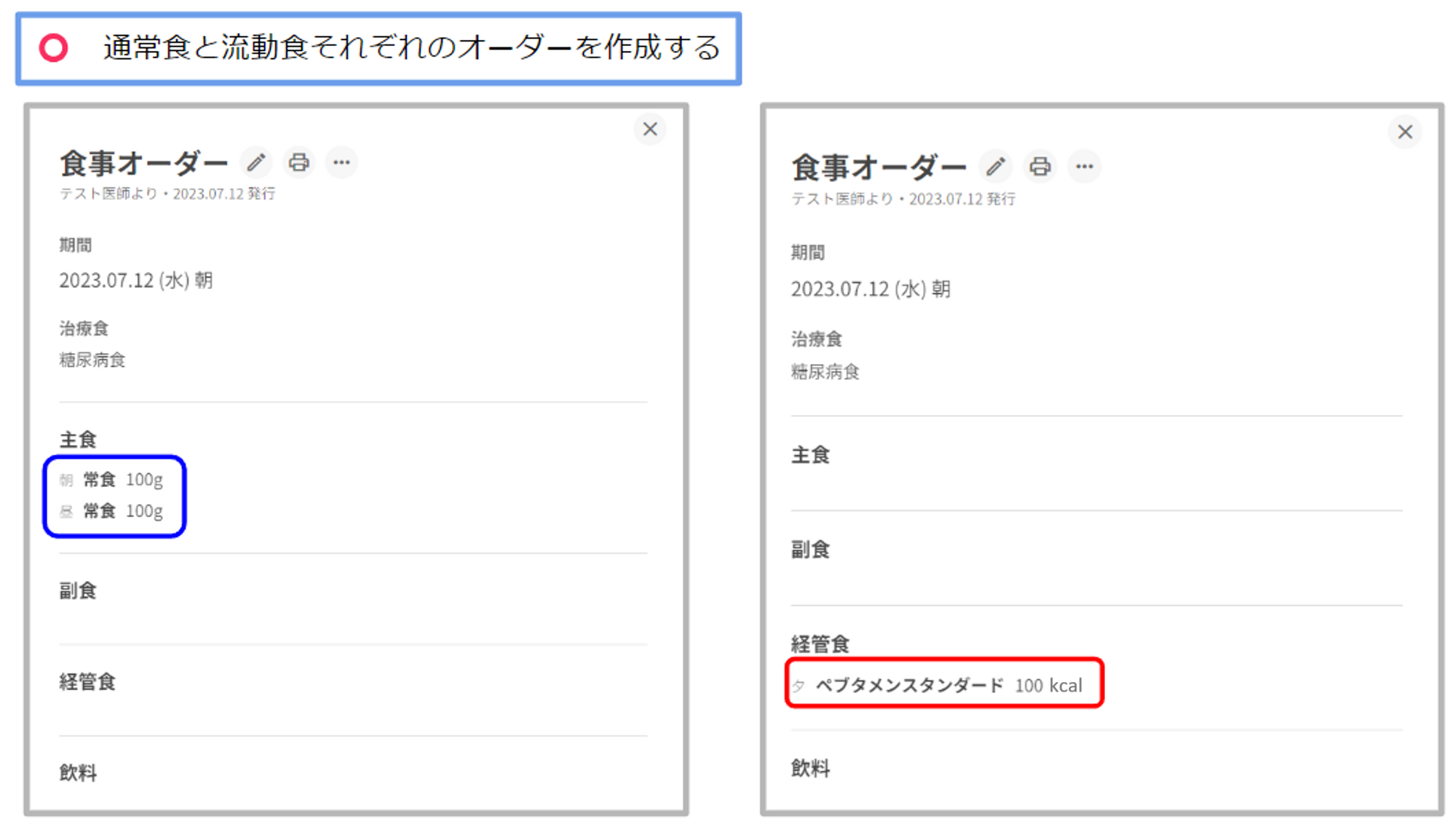1456x827 pixels.
Task: Close the right meal order panel
Action: [1405, 132]
